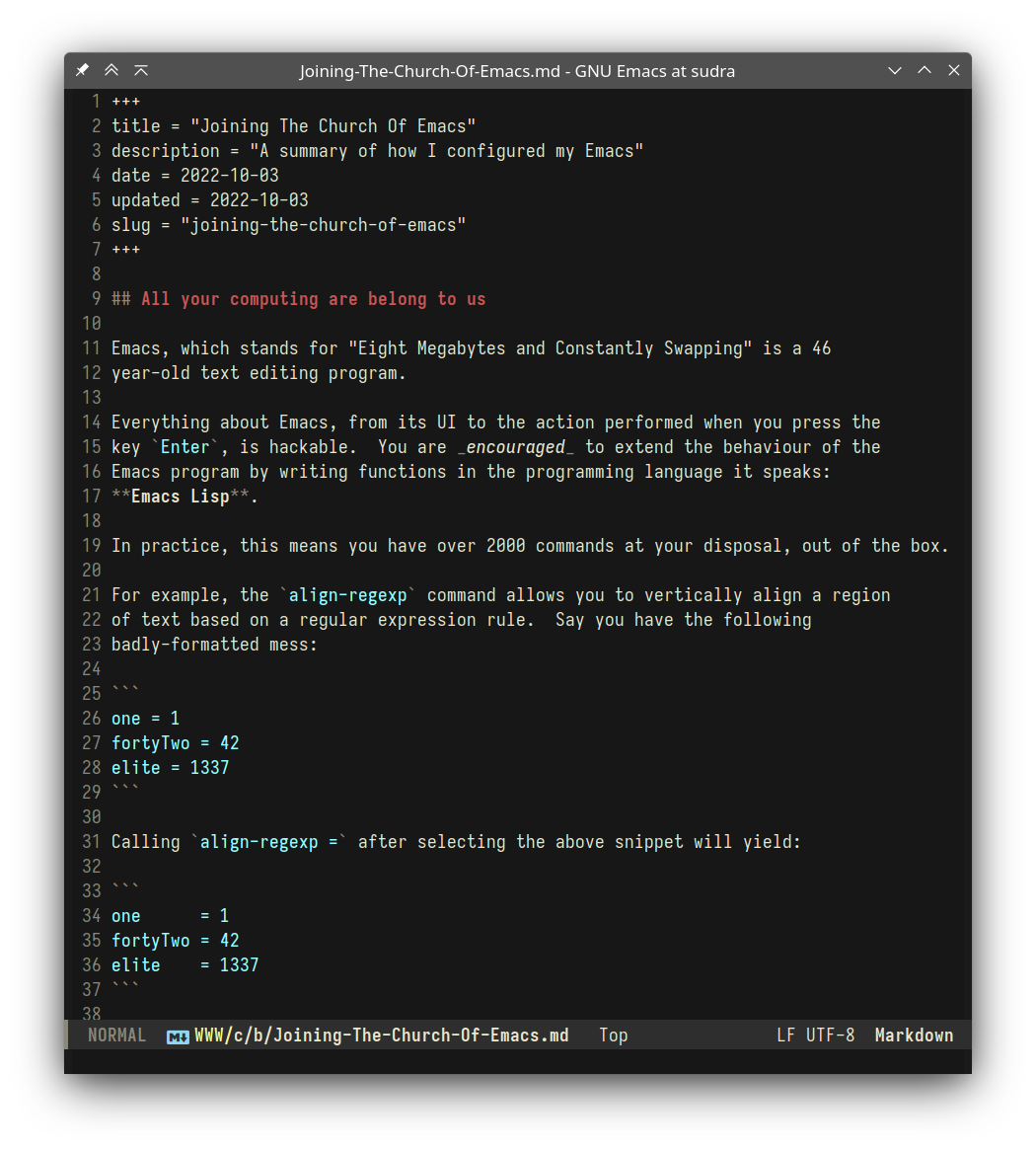Minimize the Emacs window

895,70
